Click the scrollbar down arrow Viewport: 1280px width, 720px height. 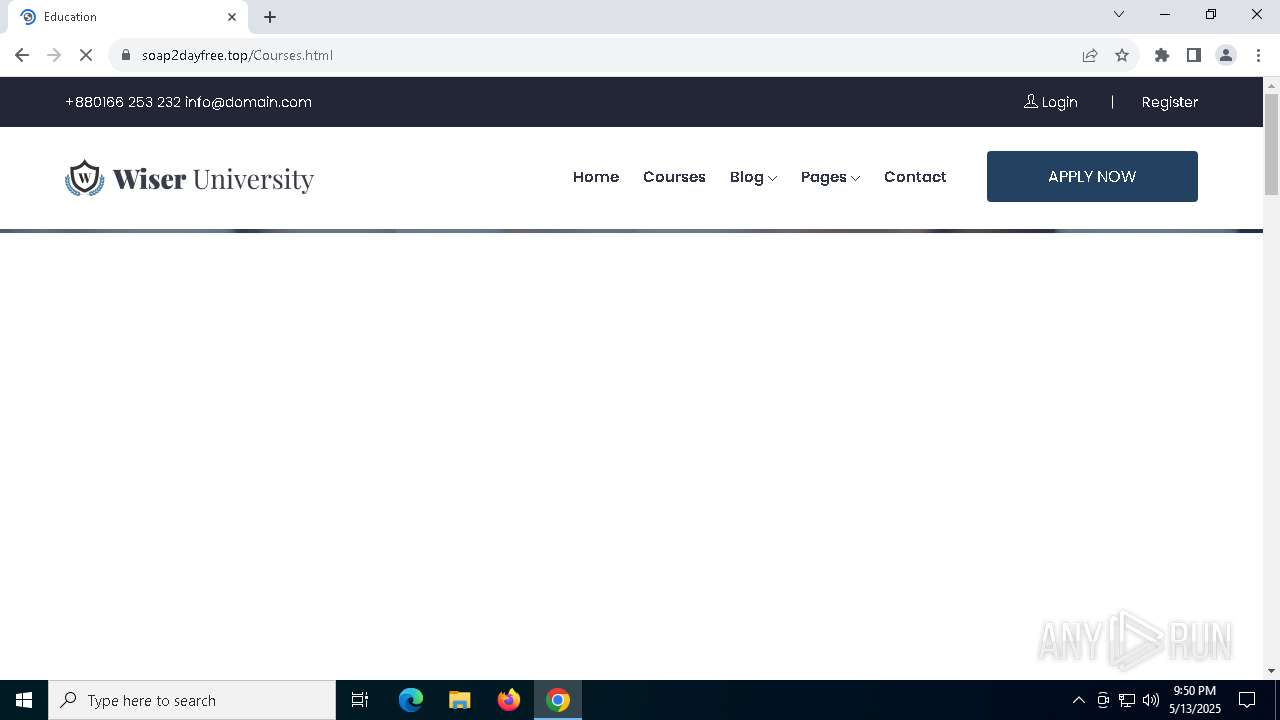coord(1271,671)
